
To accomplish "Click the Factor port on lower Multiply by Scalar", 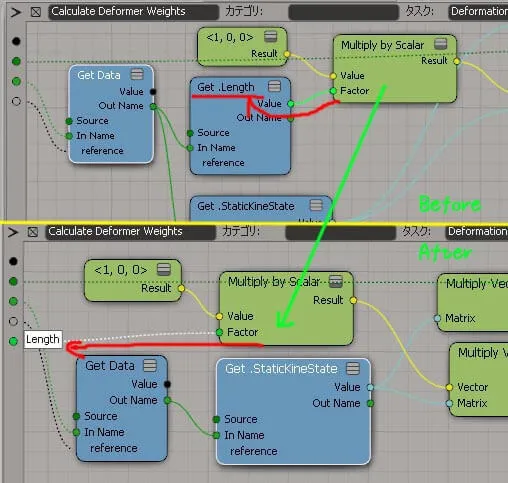I will click(219, 332).
